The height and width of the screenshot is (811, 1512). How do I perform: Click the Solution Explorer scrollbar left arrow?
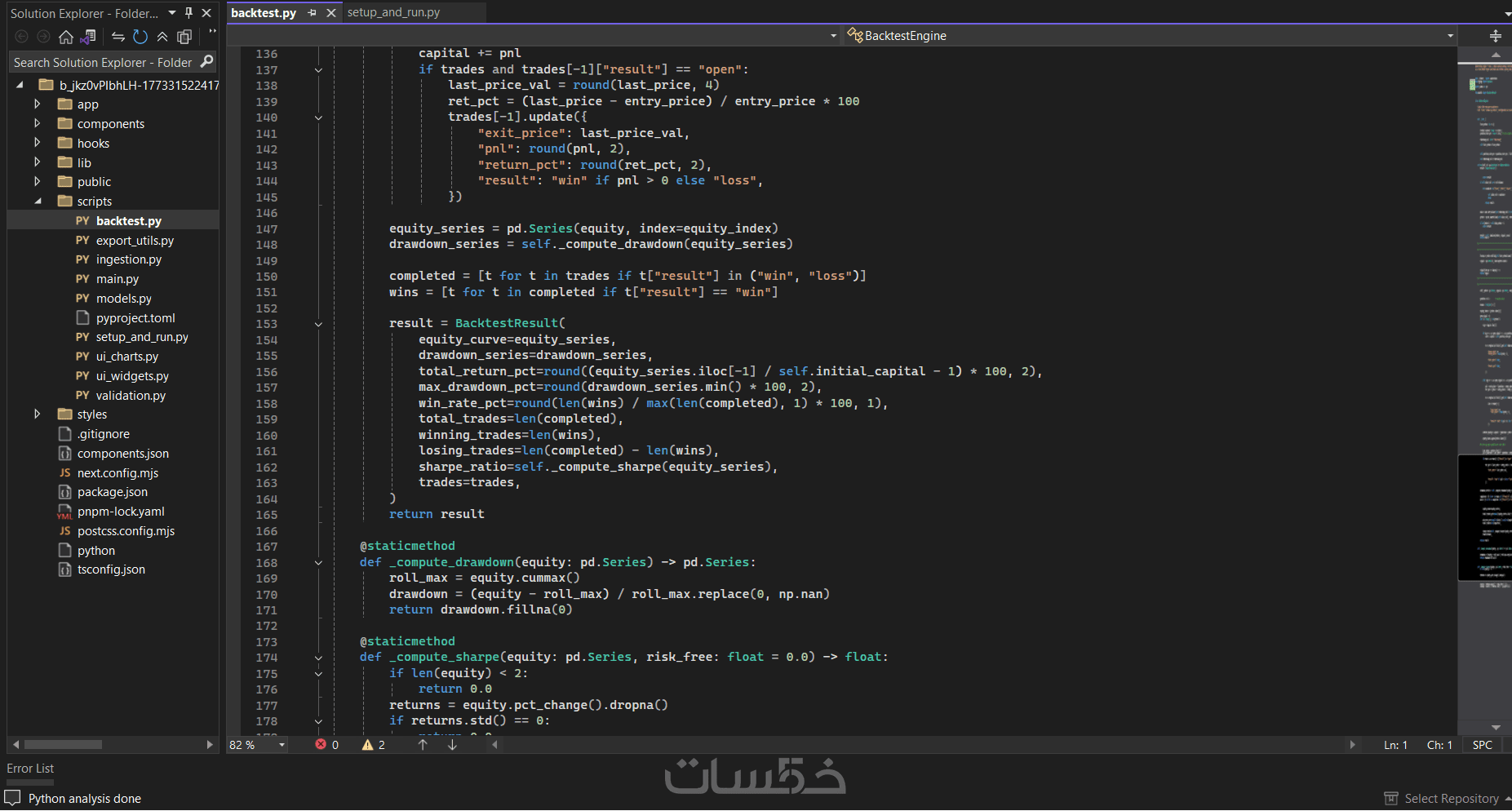(x=15, y=744)
